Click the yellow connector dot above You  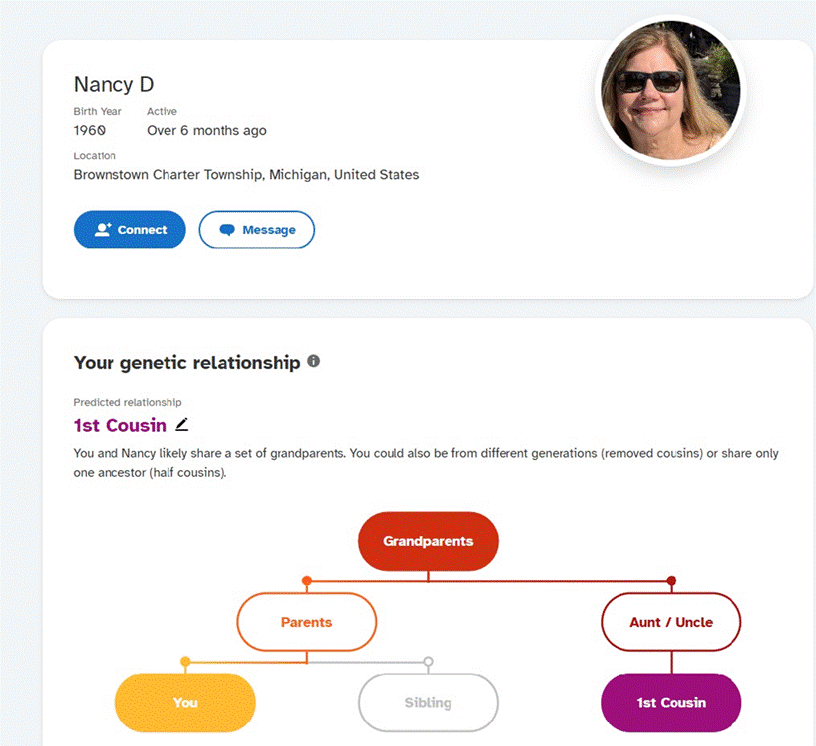[x=185, y=662]
